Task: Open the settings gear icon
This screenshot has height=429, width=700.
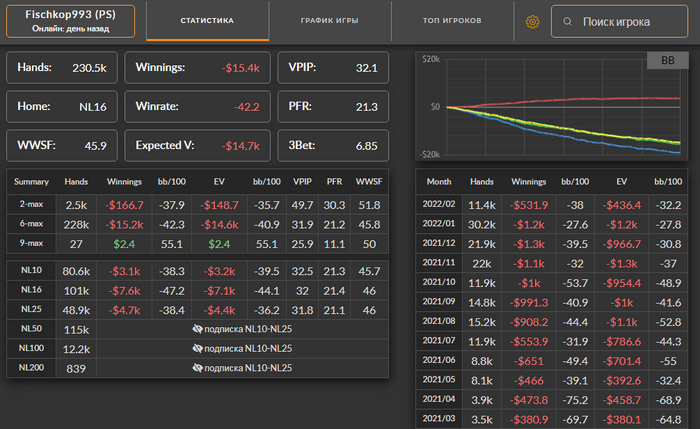Action: (x=532, y=21)
